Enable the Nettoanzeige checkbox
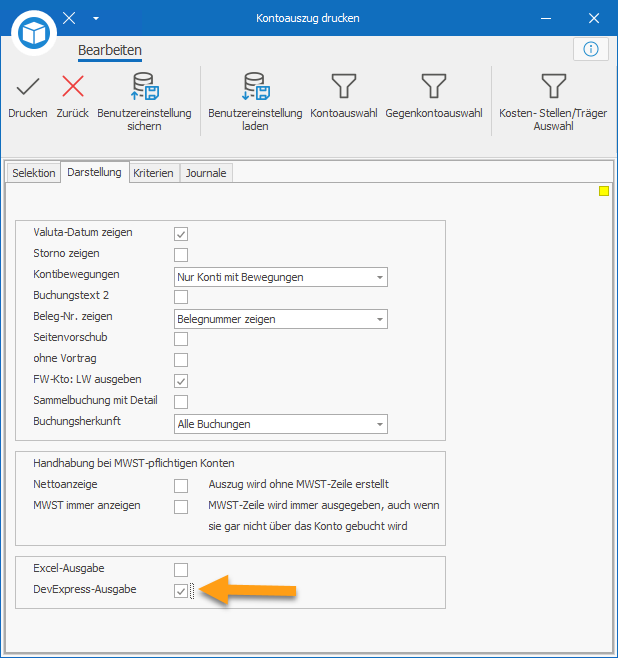 pos(181,486)
